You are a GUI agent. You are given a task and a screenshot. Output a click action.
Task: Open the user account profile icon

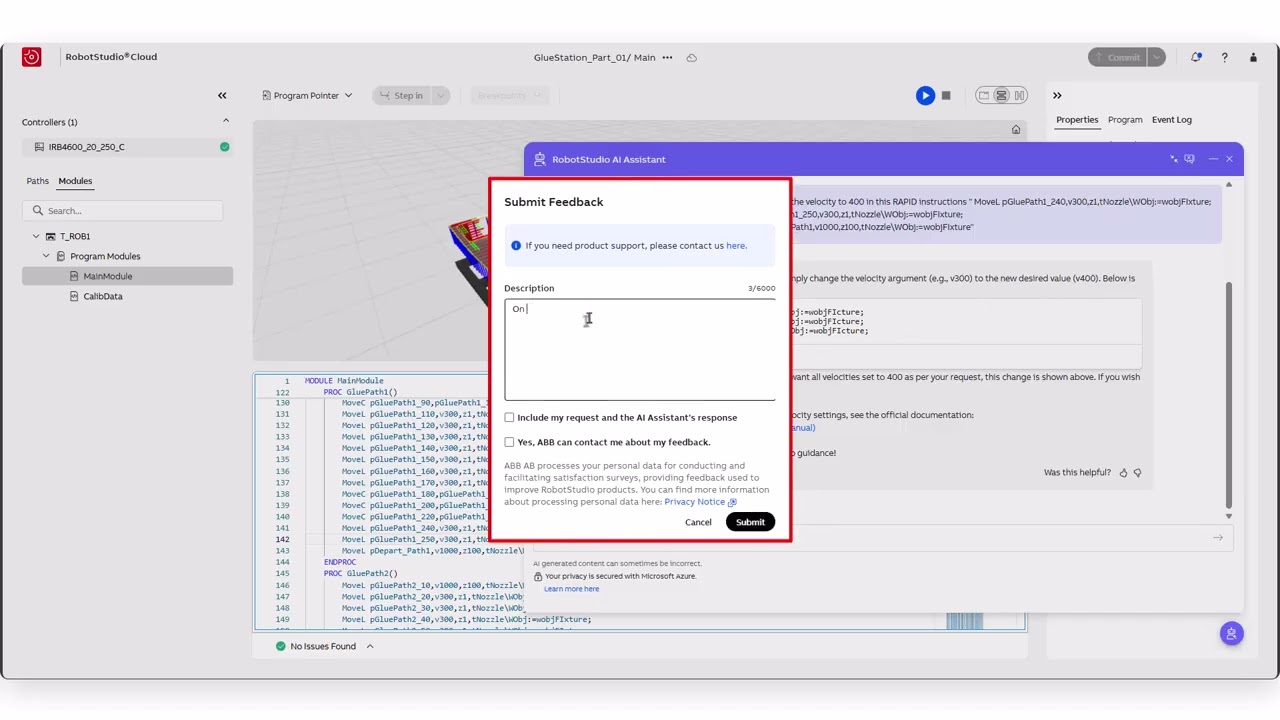(1253, 57)
